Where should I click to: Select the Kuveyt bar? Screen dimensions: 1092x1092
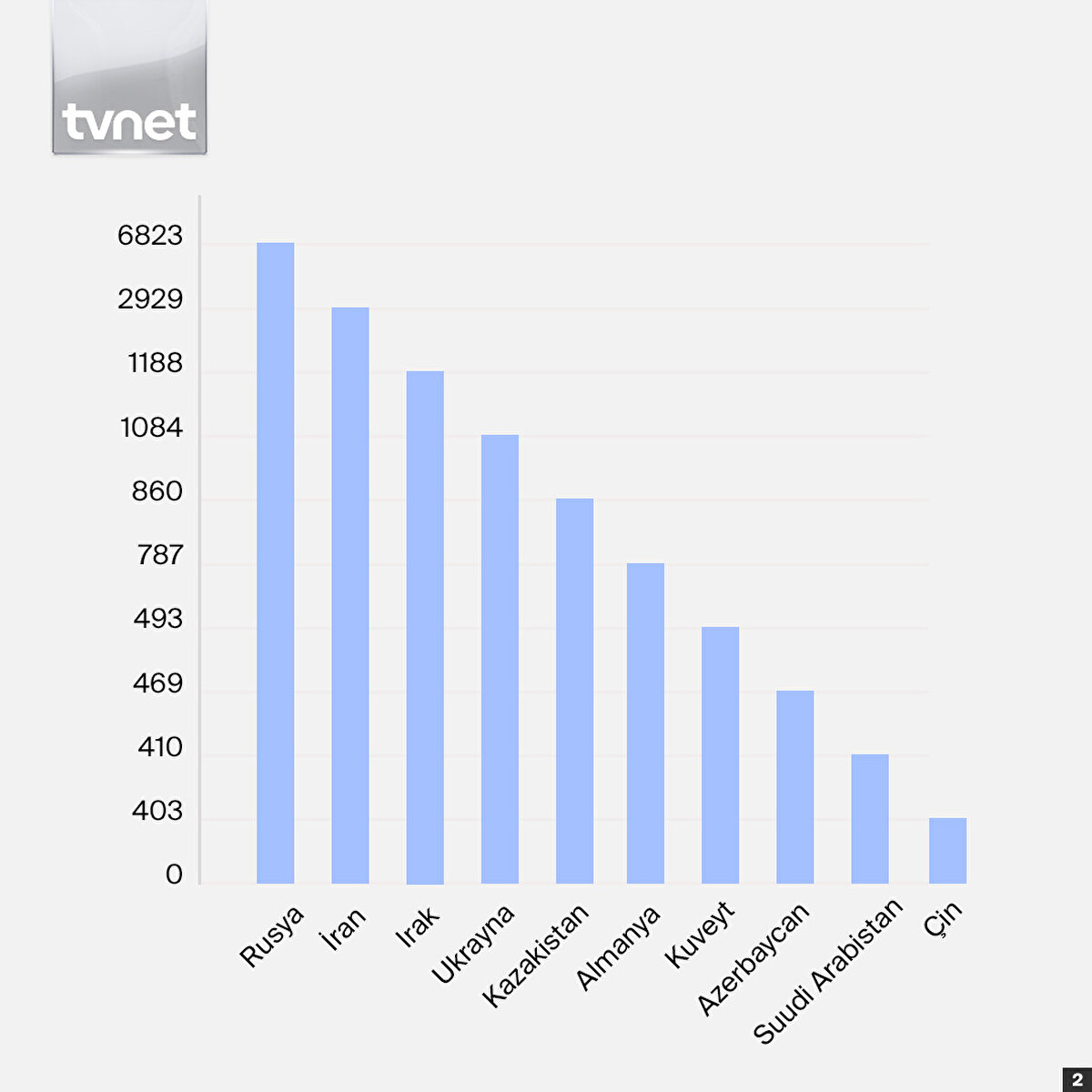(720, 755)
